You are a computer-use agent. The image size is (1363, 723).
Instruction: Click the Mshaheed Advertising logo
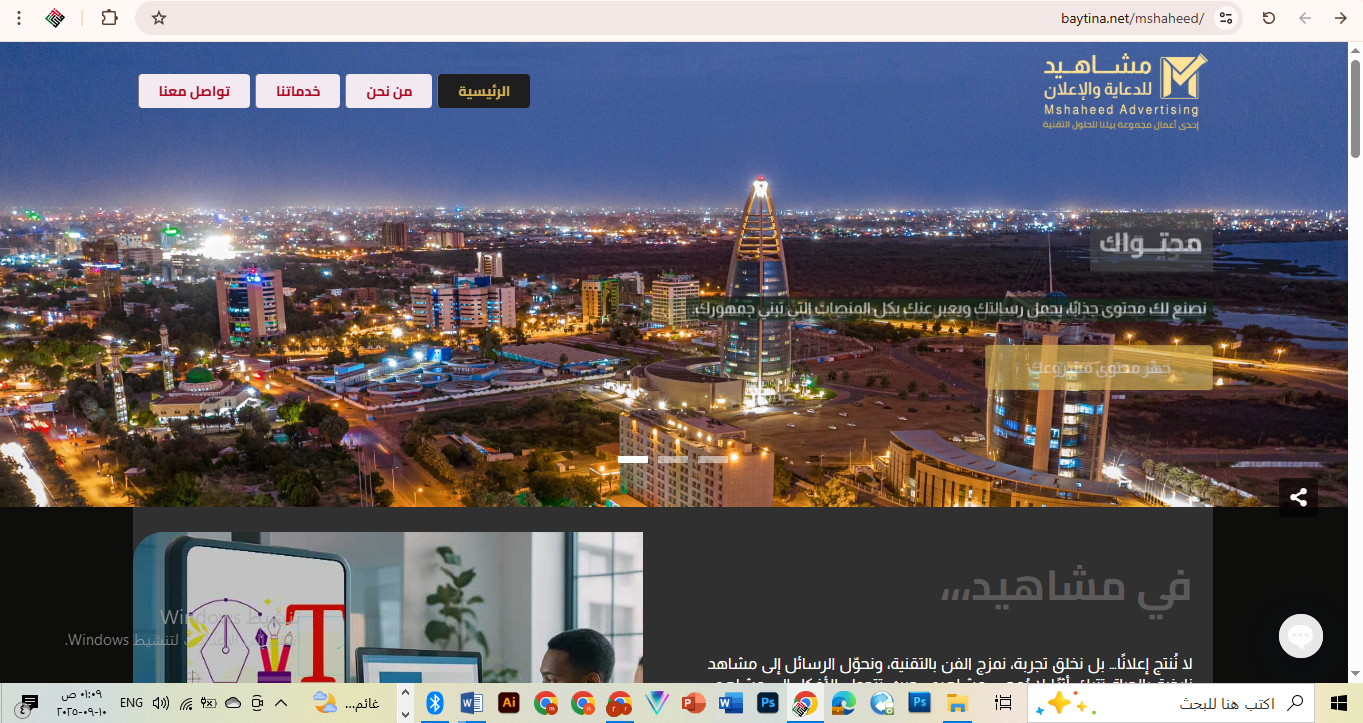(1124, 92)
